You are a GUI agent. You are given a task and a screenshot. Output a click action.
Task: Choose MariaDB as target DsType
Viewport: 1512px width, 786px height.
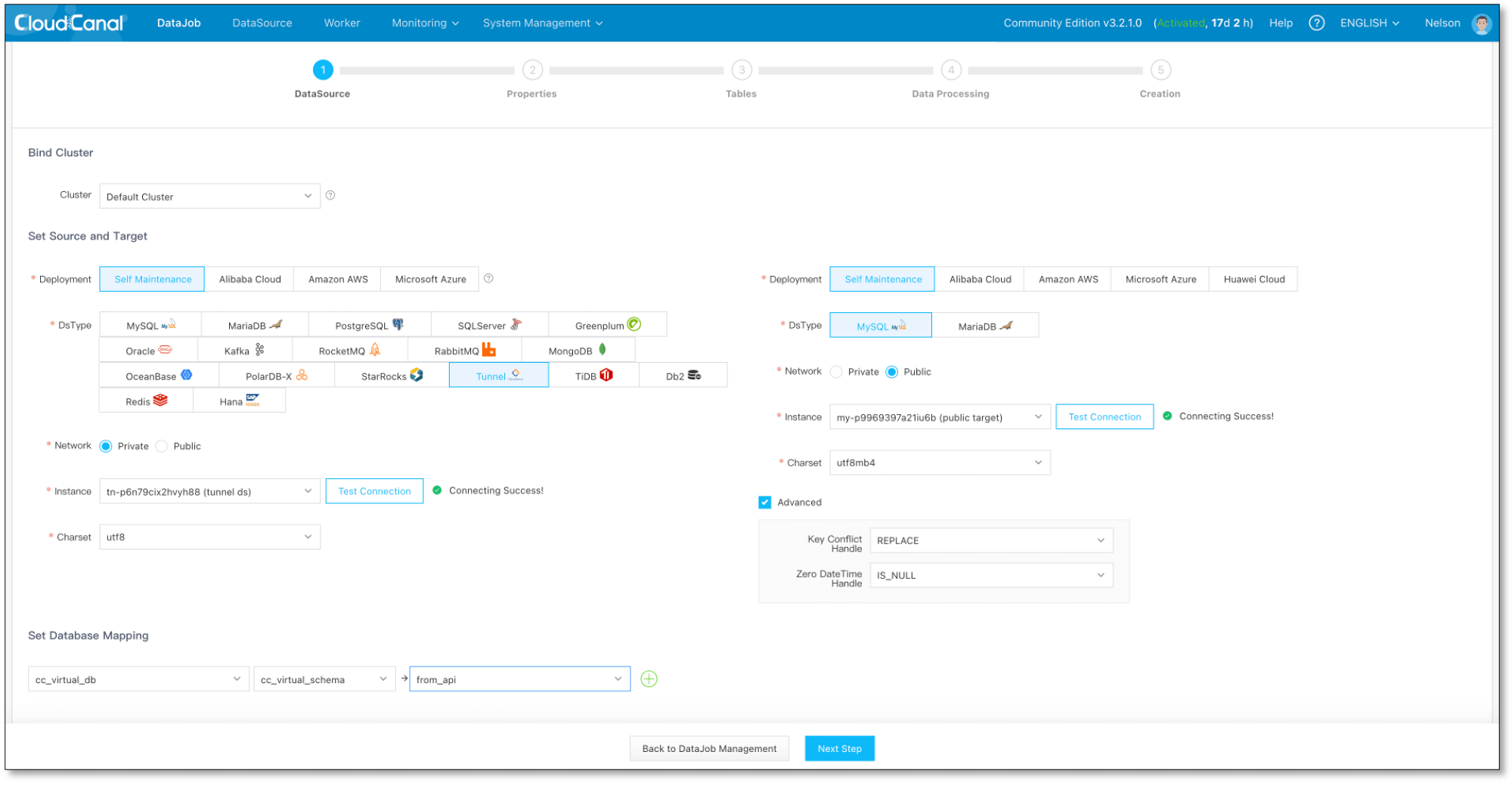(984, 326)
